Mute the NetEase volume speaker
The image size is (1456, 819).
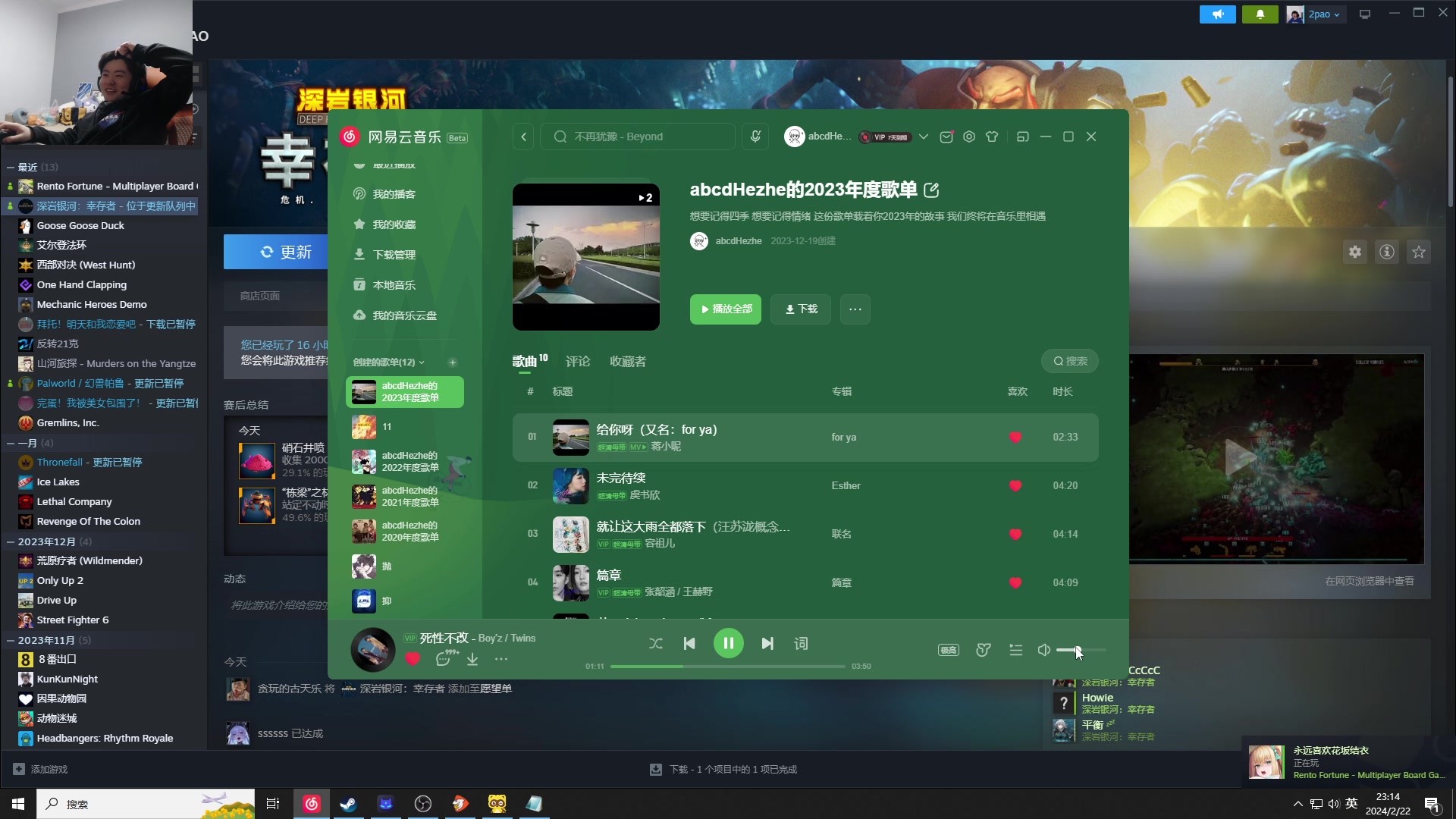click(1044, 650)
